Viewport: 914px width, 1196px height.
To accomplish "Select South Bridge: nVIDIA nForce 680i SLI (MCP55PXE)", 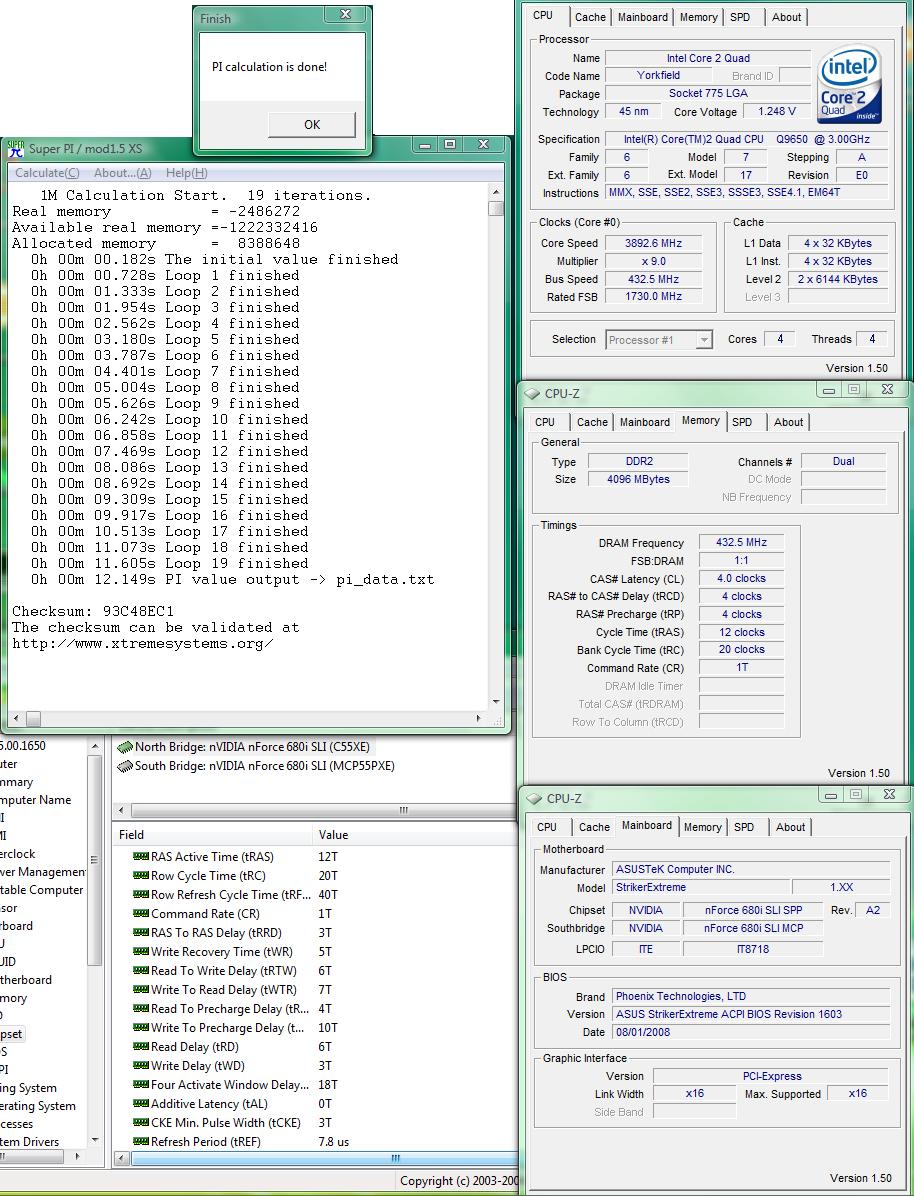I will [x=256, y=766].
